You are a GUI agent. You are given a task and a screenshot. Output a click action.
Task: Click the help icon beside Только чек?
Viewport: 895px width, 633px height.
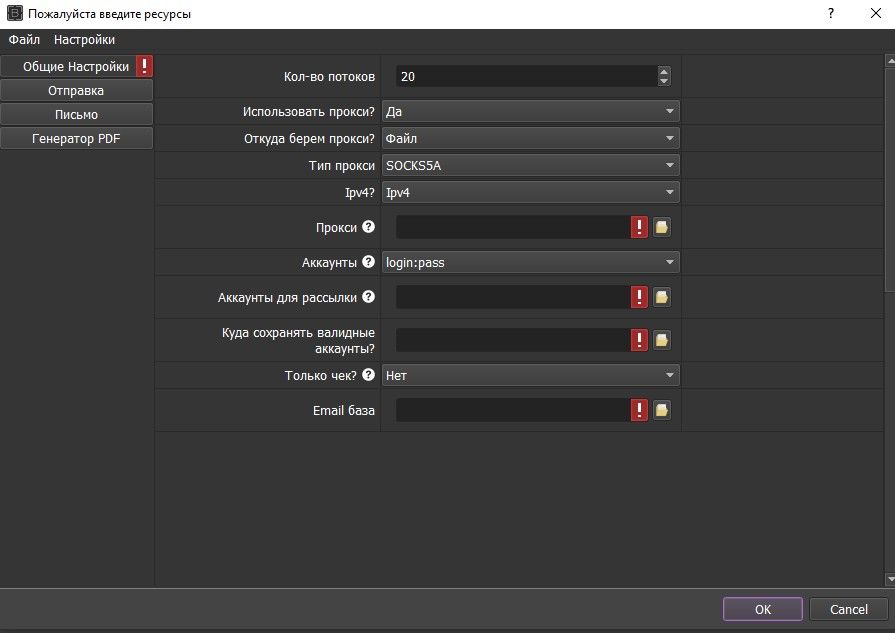(x=367, y=374)
